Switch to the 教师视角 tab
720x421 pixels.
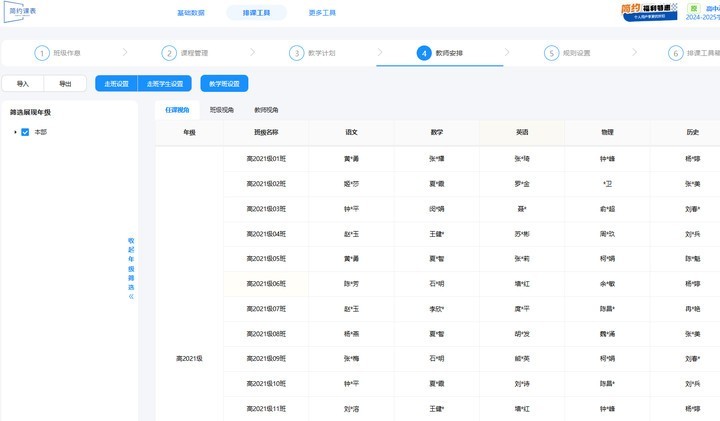point(266,109)
